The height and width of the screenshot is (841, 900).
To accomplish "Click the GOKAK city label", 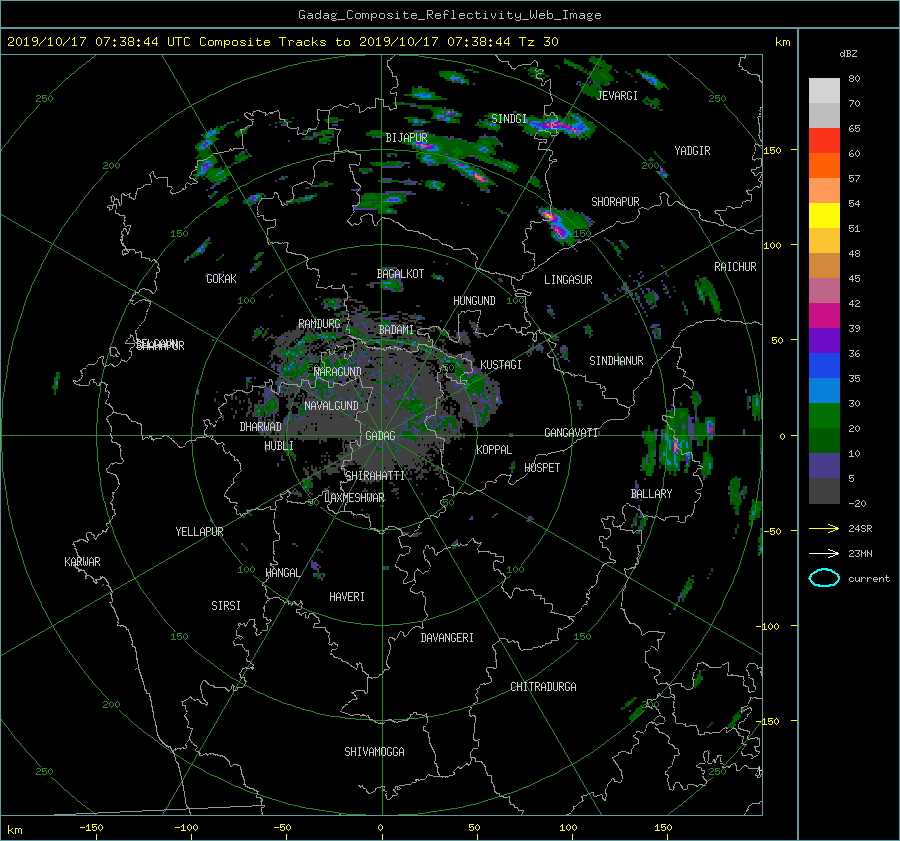I will 222,279.
